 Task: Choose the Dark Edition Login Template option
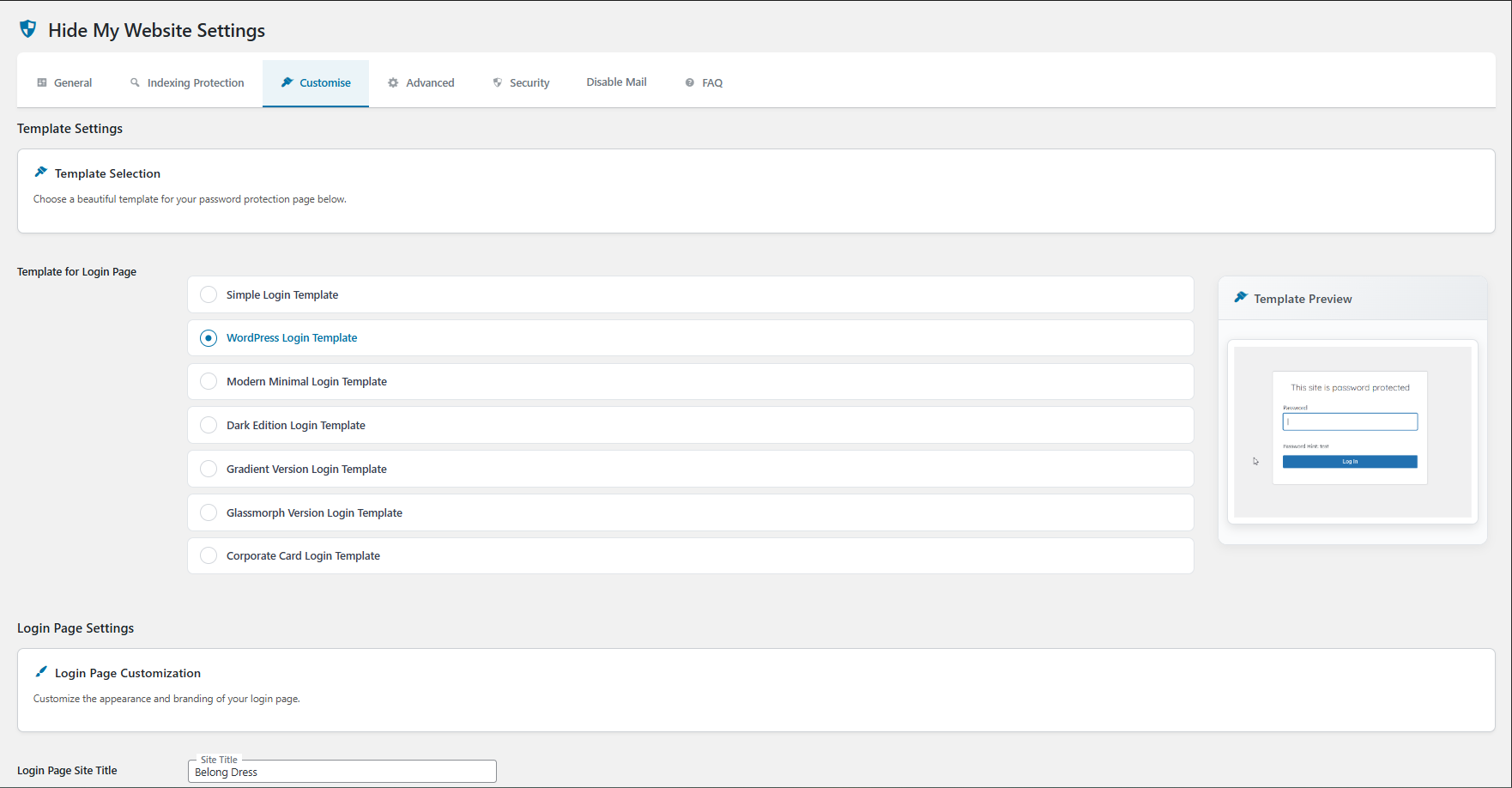209,425
